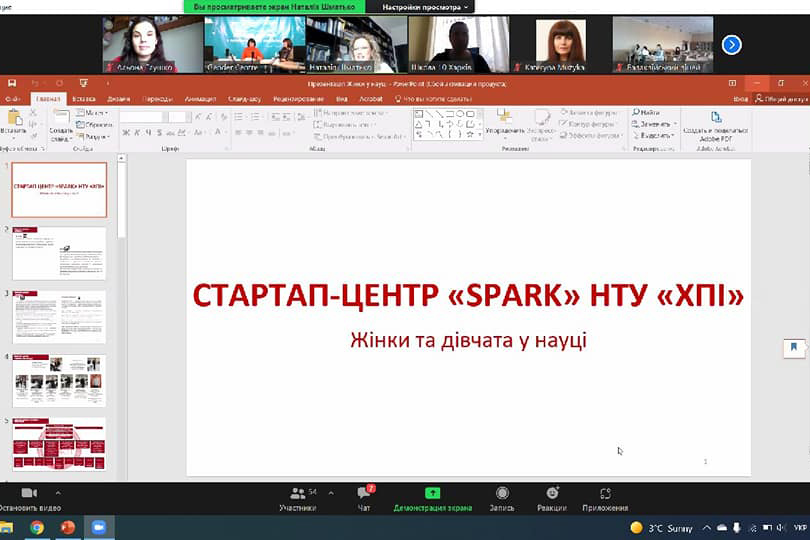Viewport: 810px width, 540px height.
Task: Click Create and share Adobe PDF
Action: tap(715, 126)
